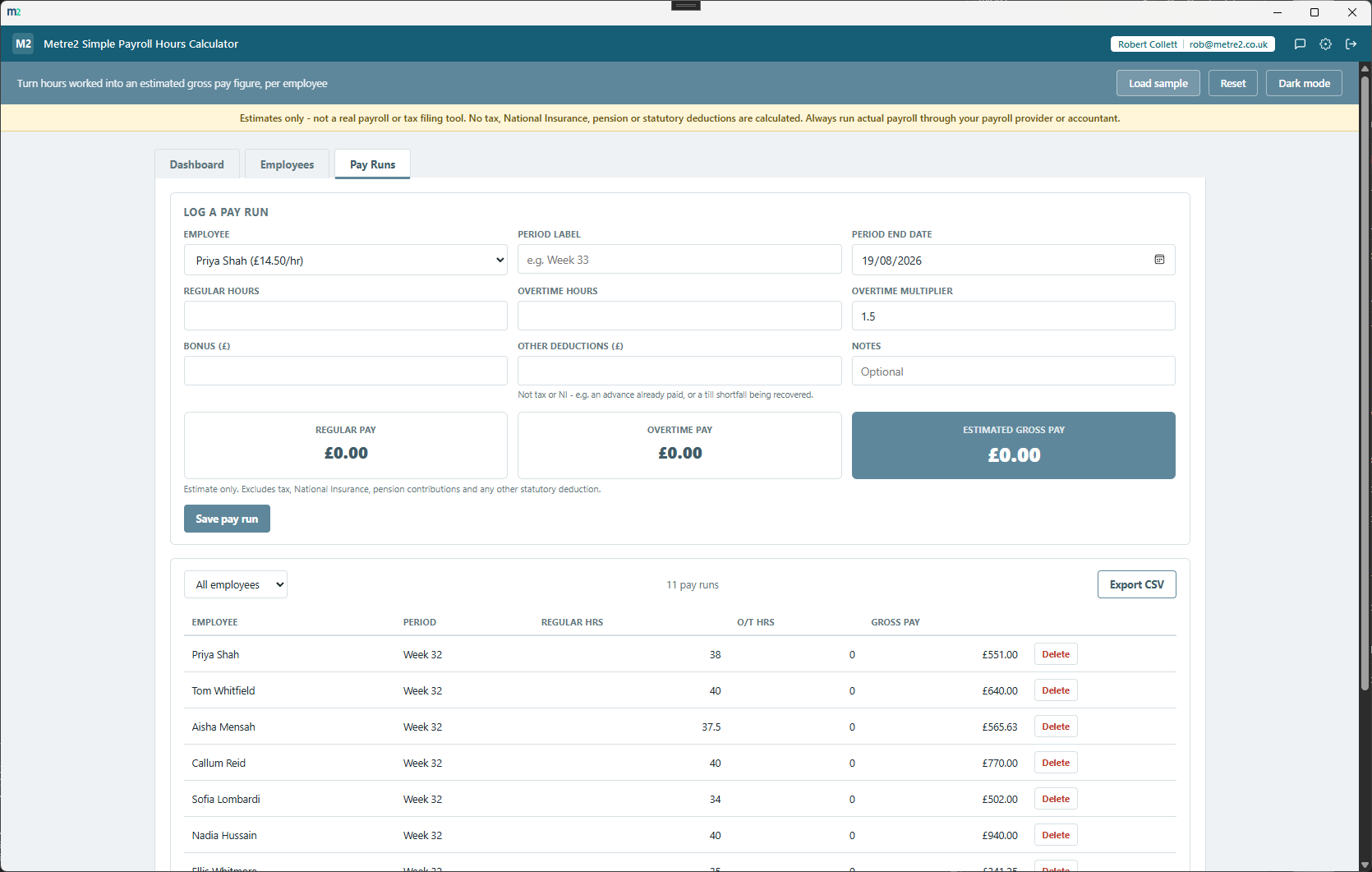This screenshot has width=1372, height=872.
Task: Click the Reset button
Action: [x=1233, y=83]
